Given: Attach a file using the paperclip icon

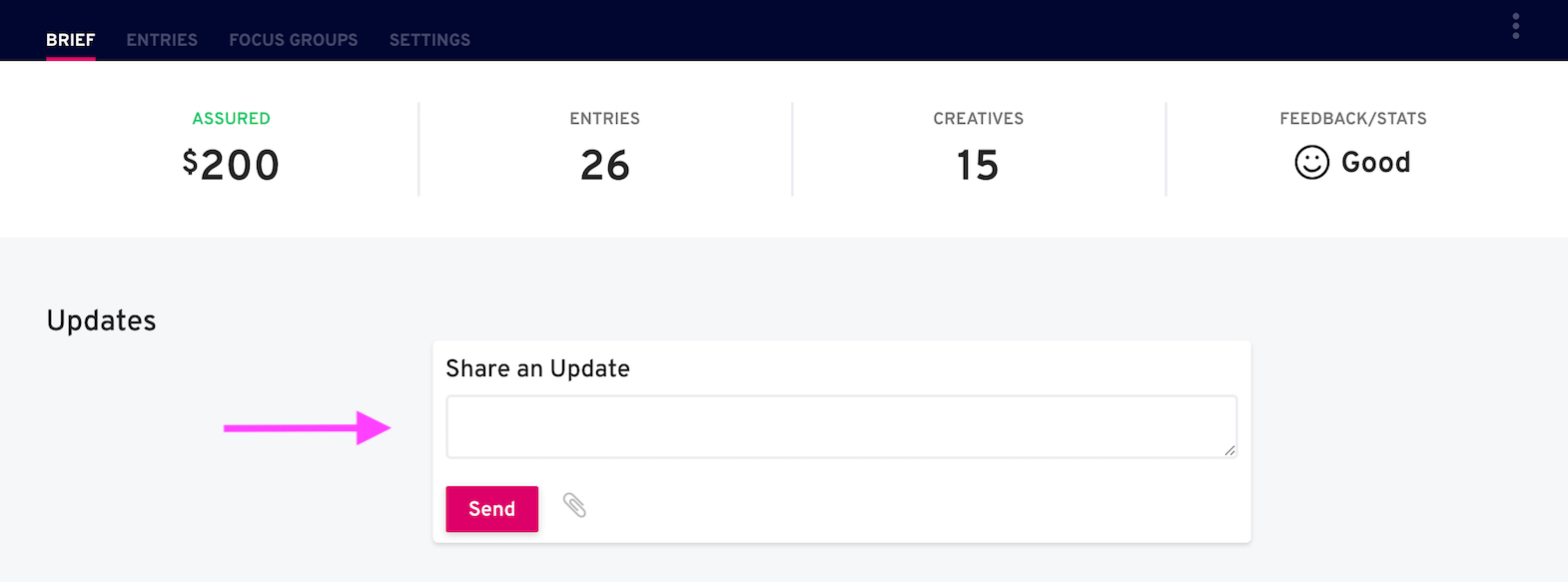Looking at the screenshot, I should click(576, 507).
